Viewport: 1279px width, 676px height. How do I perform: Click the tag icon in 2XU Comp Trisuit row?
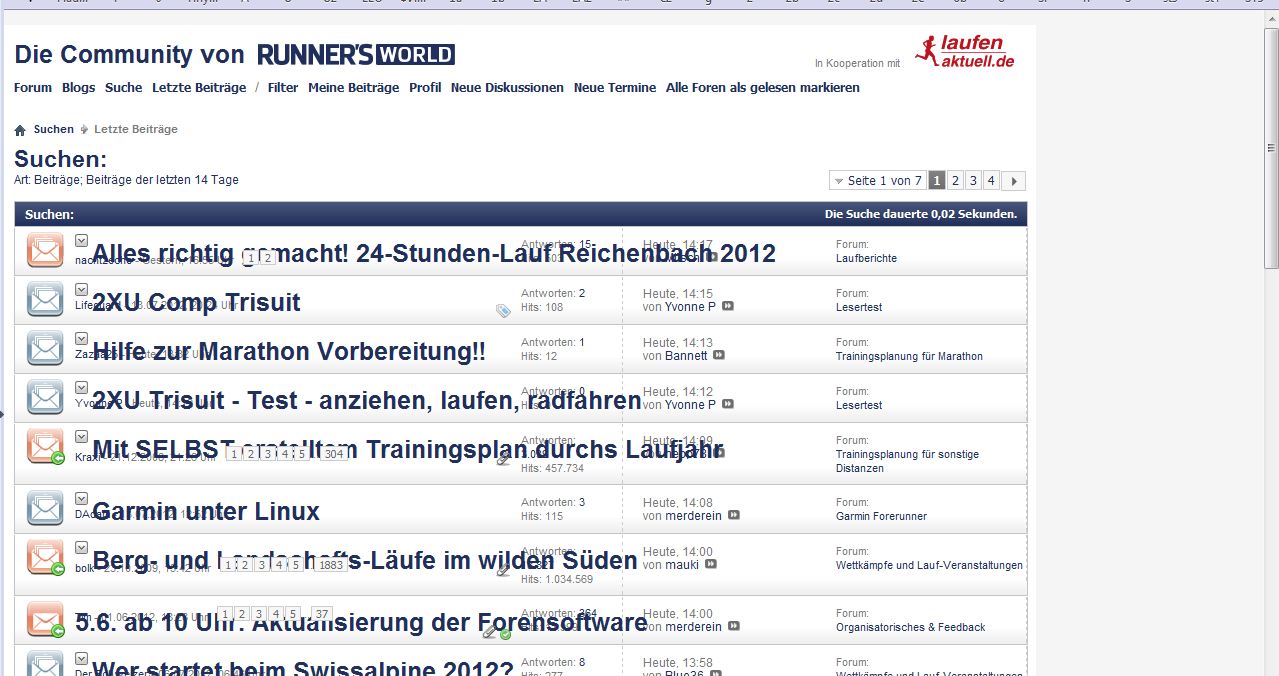(503, 311)
